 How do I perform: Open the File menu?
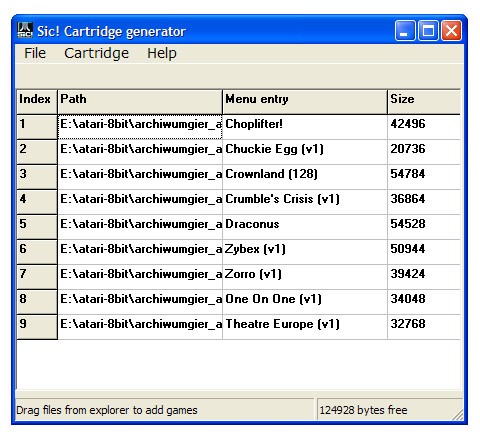click(35, 53)
